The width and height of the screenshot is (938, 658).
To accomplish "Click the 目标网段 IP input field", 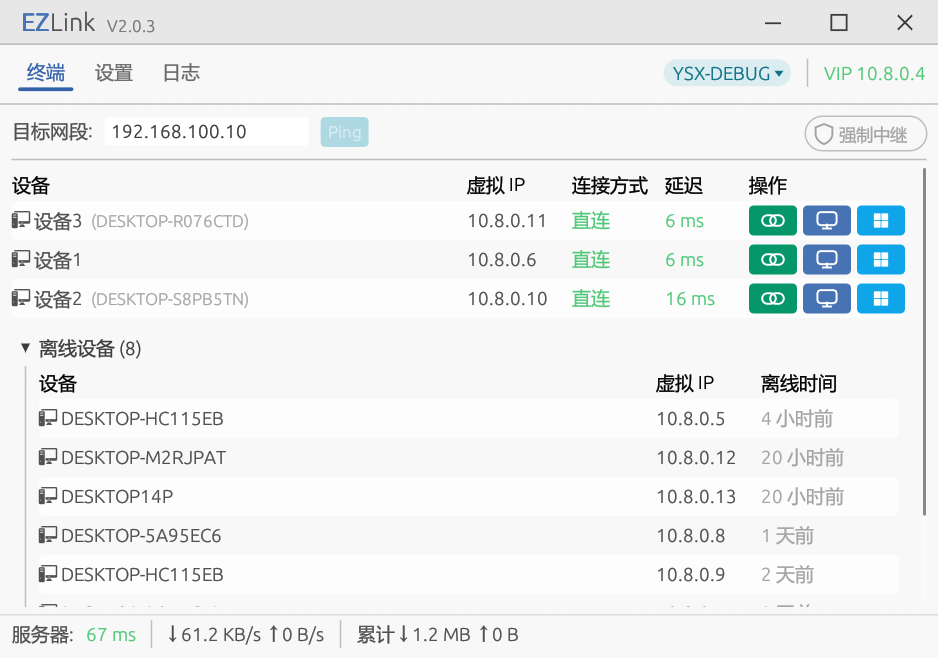I will (206, 132).
